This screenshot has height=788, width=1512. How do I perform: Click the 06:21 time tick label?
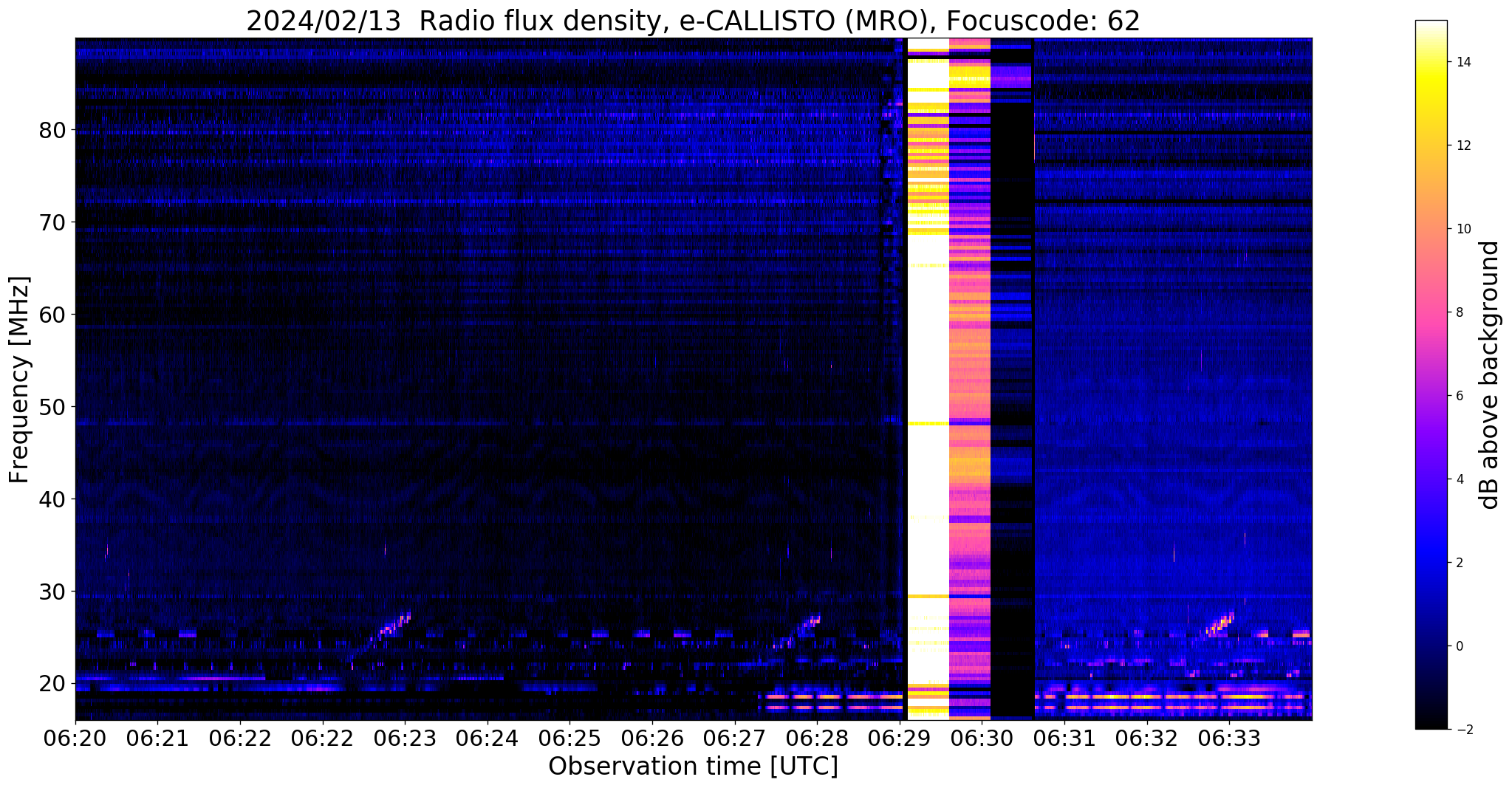click(157, 738)
